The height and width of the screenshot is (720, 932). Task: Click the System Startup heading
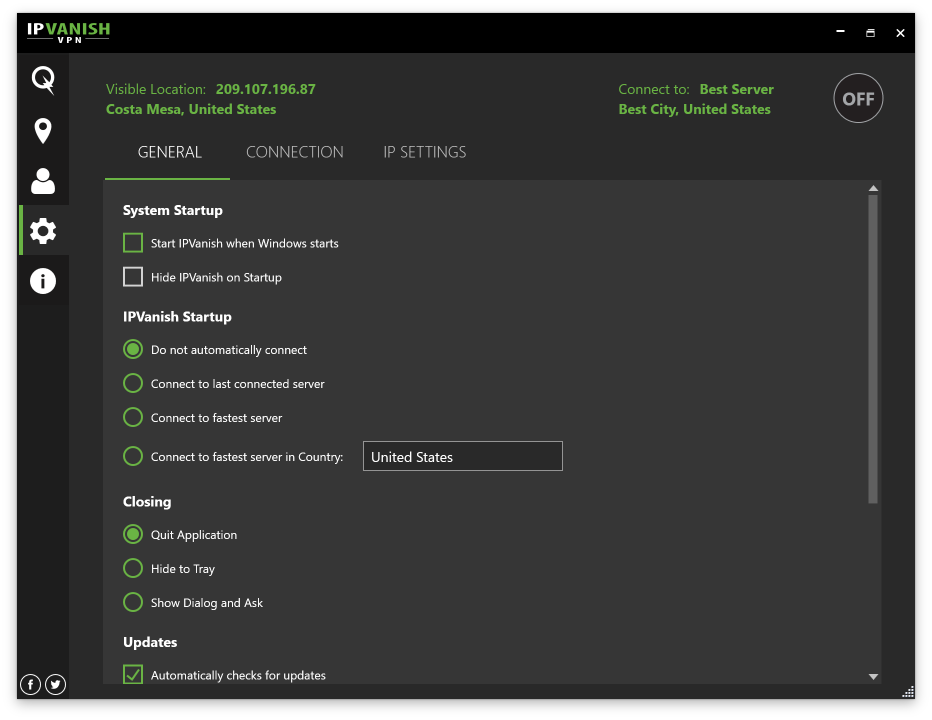(173, 210)
